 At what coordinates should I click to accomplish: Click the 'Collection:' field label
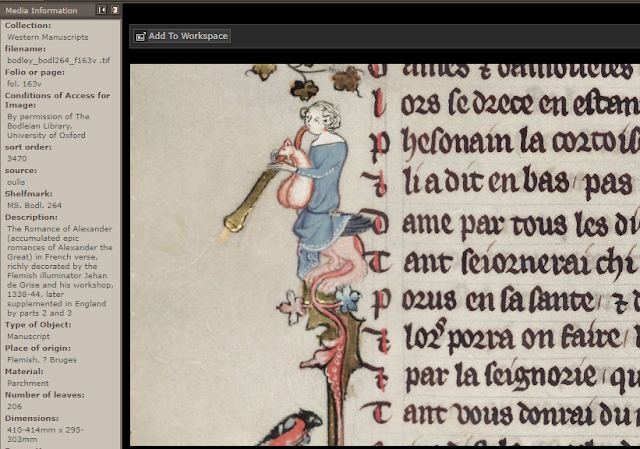coord(28,25)
